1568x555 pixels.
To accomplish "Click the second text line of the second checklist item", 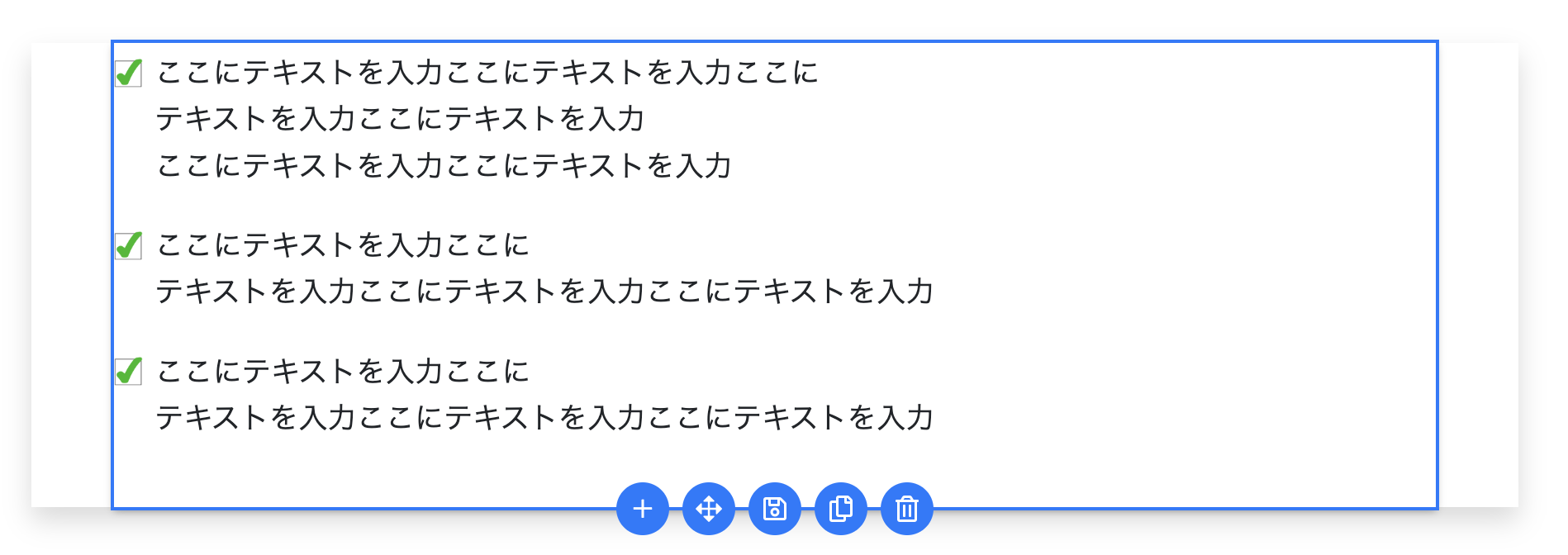I will coord(544,292).
